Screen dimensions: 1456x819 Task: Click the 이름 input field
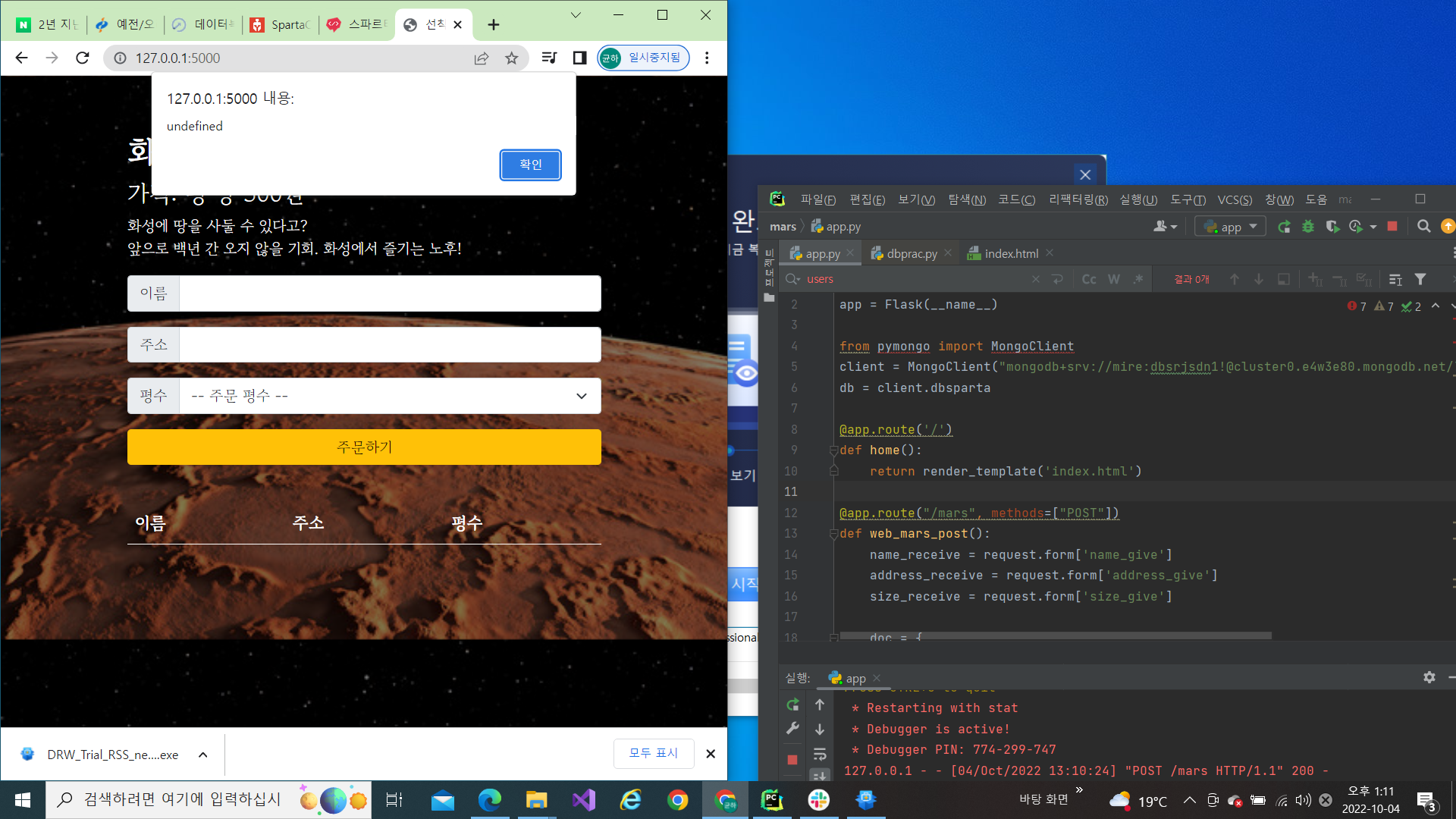click(390, 293)
